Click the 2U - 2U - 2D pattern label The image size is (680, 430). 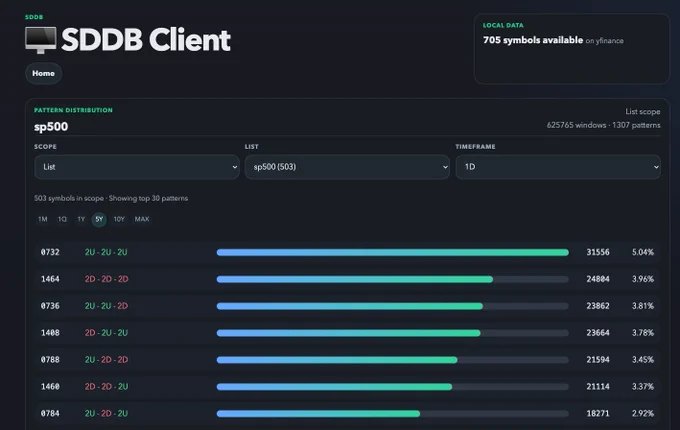tap(106, 306)
